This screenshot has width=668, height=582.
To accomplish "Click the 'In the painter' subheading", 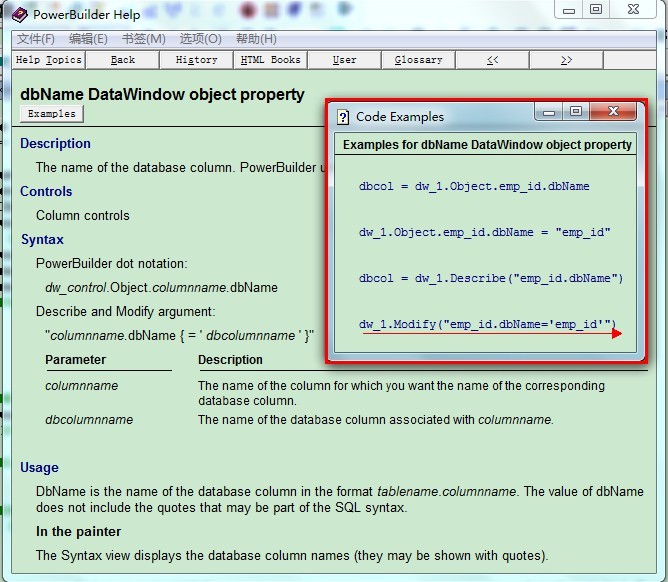I will click(78, 531).
